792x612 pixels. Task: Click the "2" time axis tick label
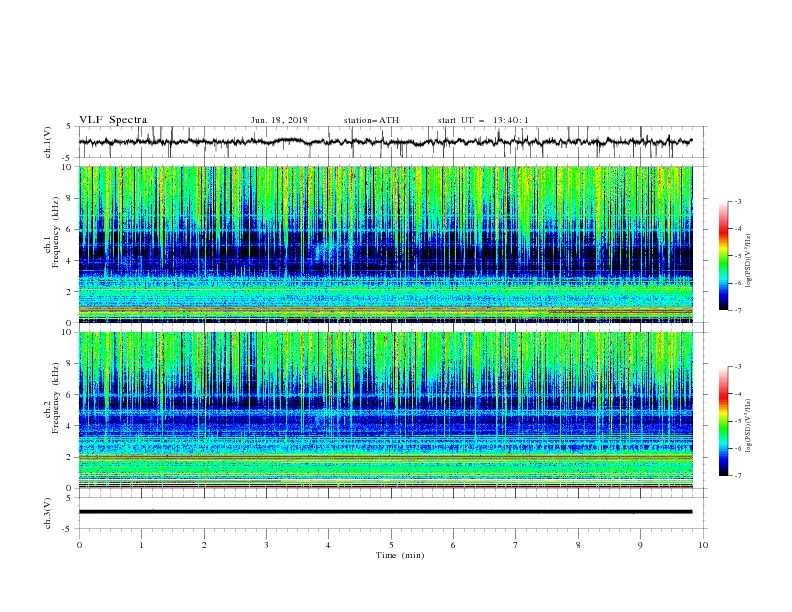[x=204, y=545]
